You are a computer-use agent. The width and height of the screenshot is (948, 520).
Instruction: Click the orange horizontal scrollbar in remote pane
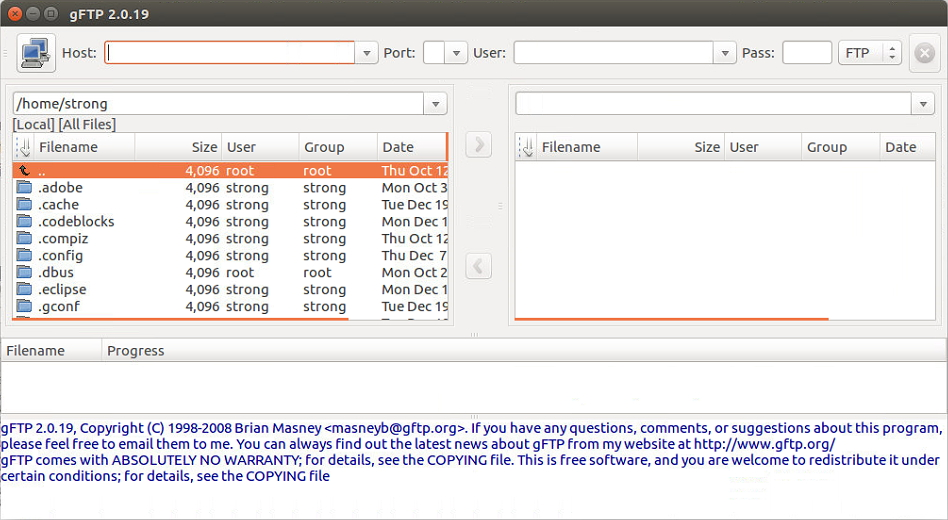[x=671, y=319]
